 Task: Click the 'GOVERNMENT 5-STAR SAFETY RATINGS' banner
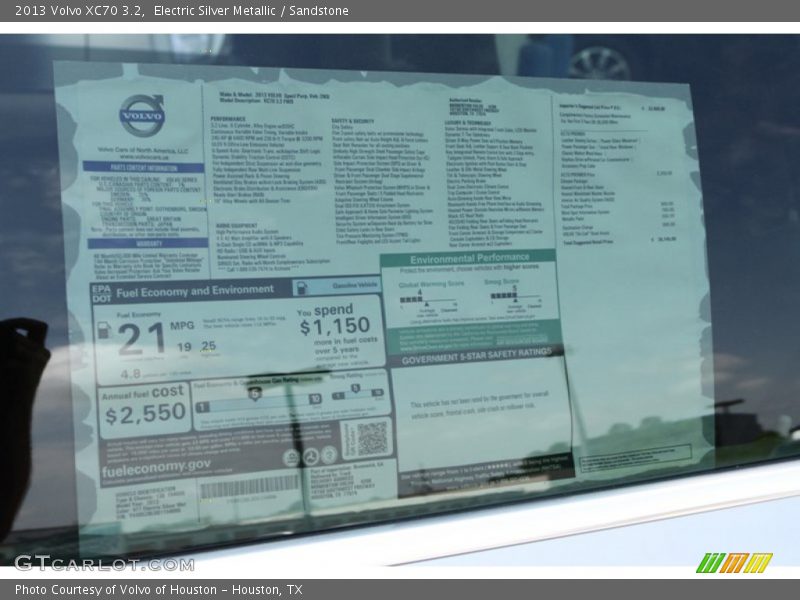[477, 356]
